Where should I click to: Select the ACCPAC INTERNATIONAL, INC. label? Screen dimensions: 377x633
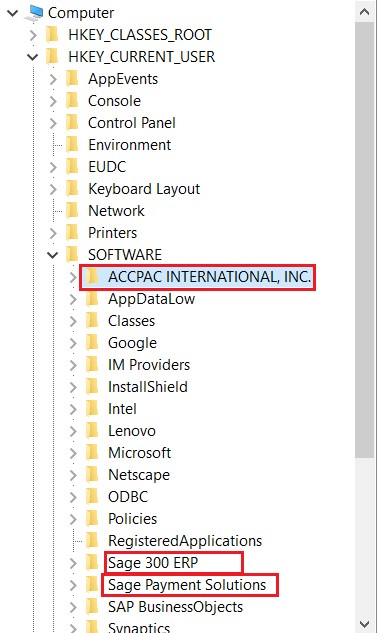pyautogui.click(x=209, y=277)
